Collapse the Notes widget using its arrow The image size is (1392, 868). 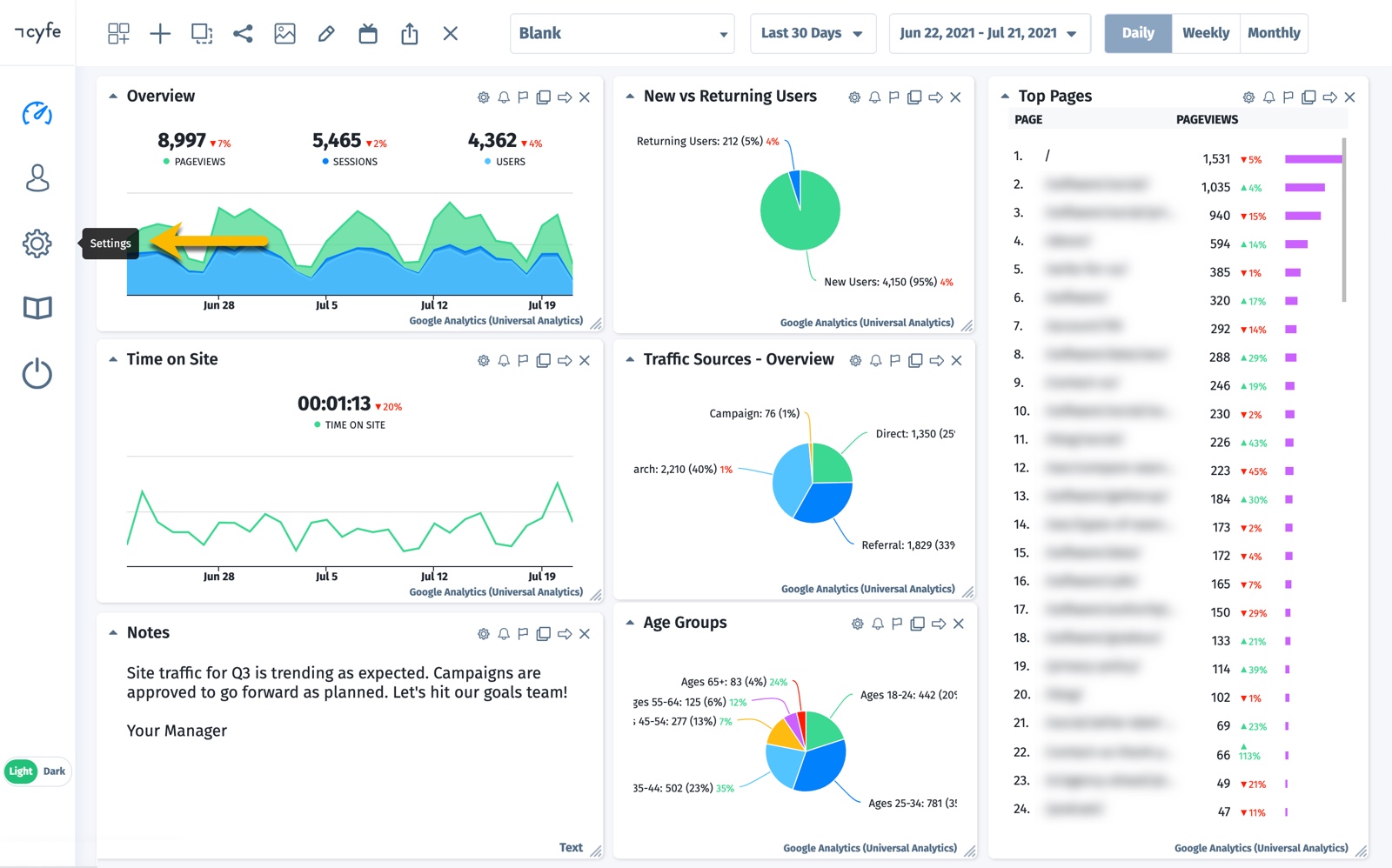click(113, 633)
